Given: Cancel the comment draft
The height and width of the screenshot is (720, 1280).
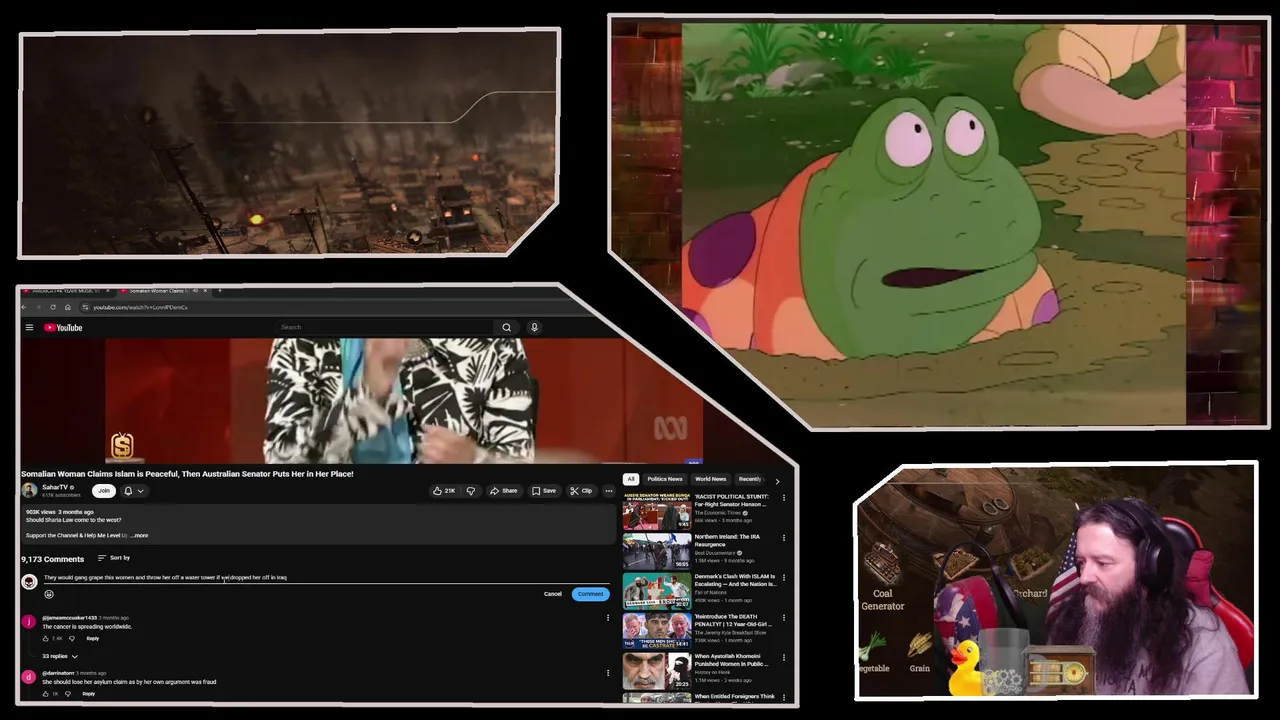Looking at the screenshot, I should (x=553, y=594).
